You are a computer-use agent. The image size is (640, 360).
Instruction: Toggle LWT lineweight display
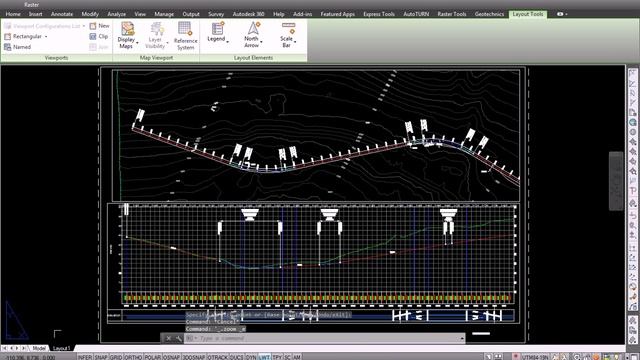coord(264,357)
